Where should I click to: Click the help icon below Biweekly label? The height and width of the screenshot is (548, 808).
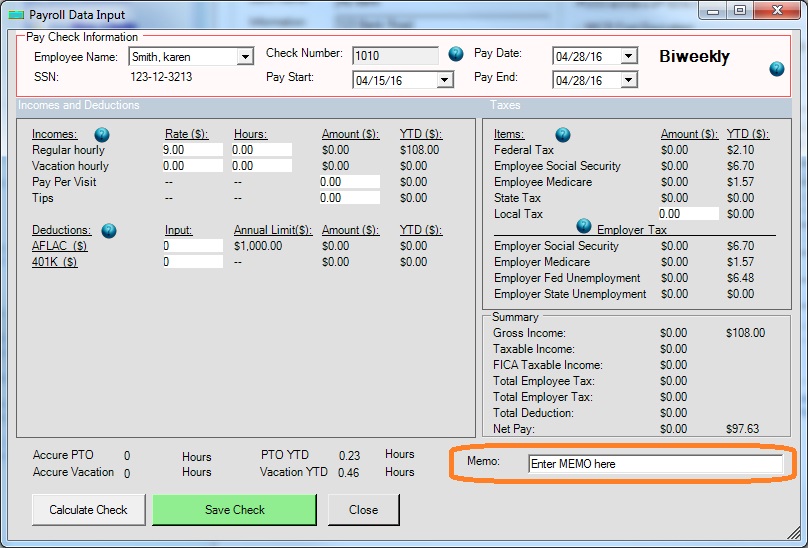pos(777,69)
